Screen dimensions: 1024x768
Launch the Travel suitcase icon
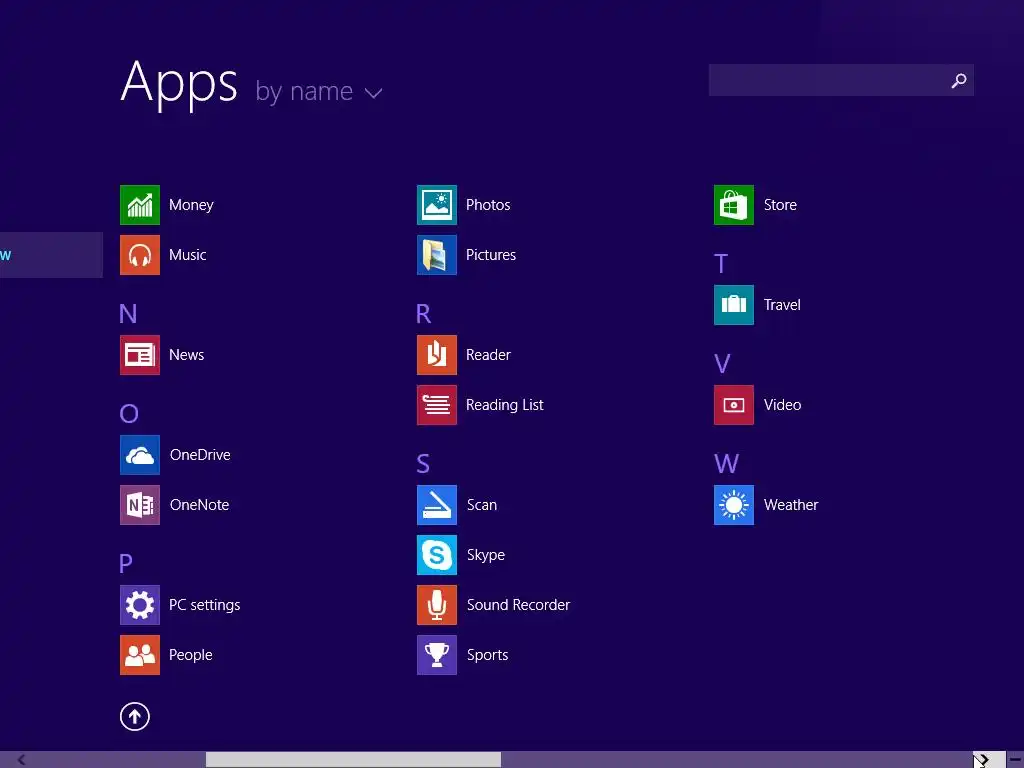tap(734, 305)
